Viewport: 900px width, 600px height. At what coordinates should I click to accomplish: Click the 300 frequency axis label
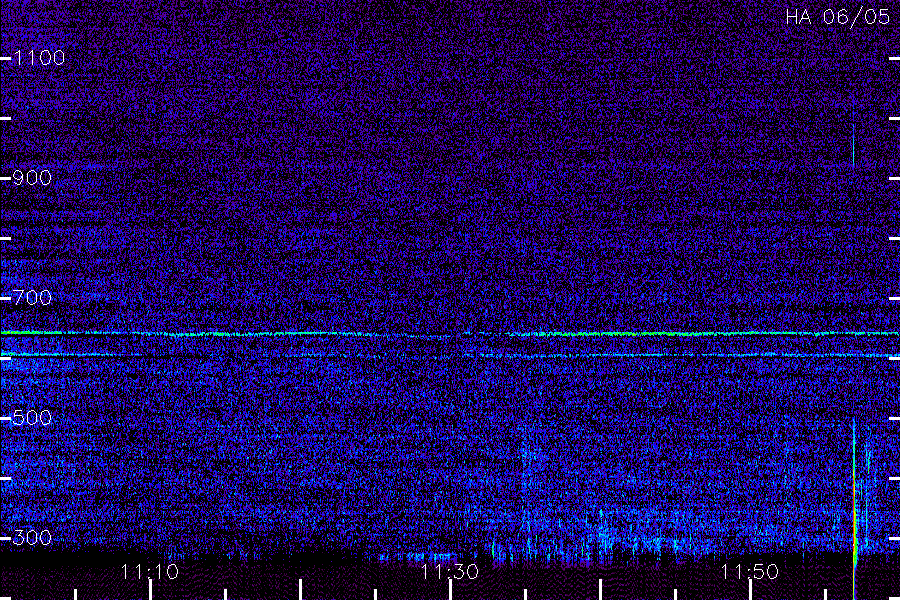32,537
